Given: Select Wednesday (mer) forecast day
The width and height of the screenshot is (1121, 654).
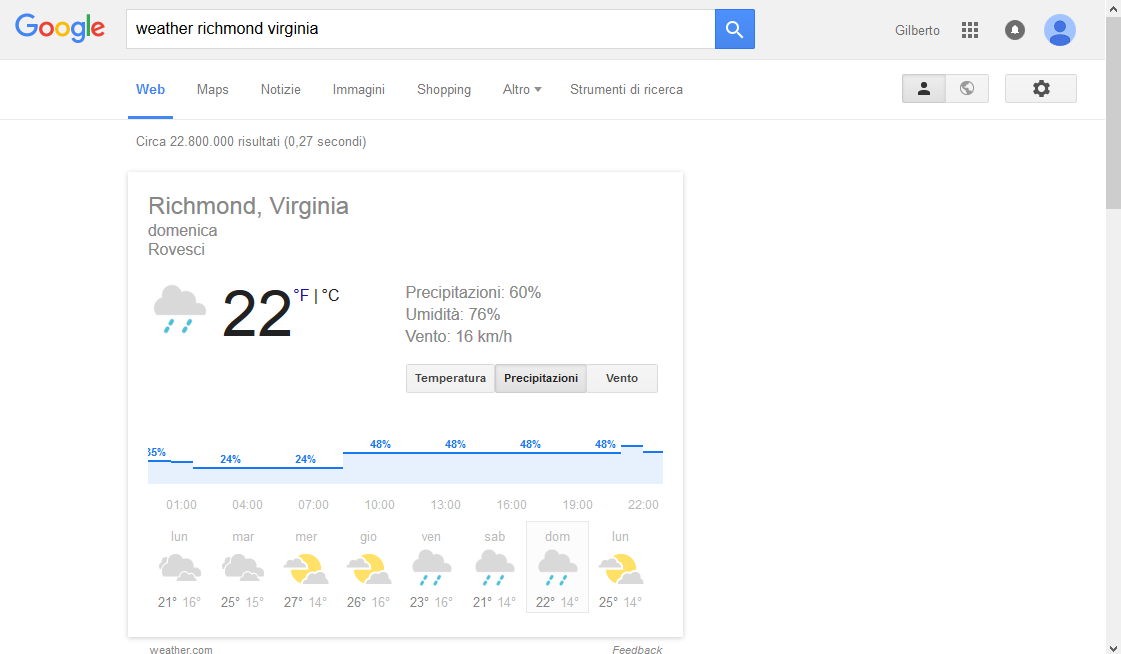Looking at the screenshot, I should [x=306, y=567].
